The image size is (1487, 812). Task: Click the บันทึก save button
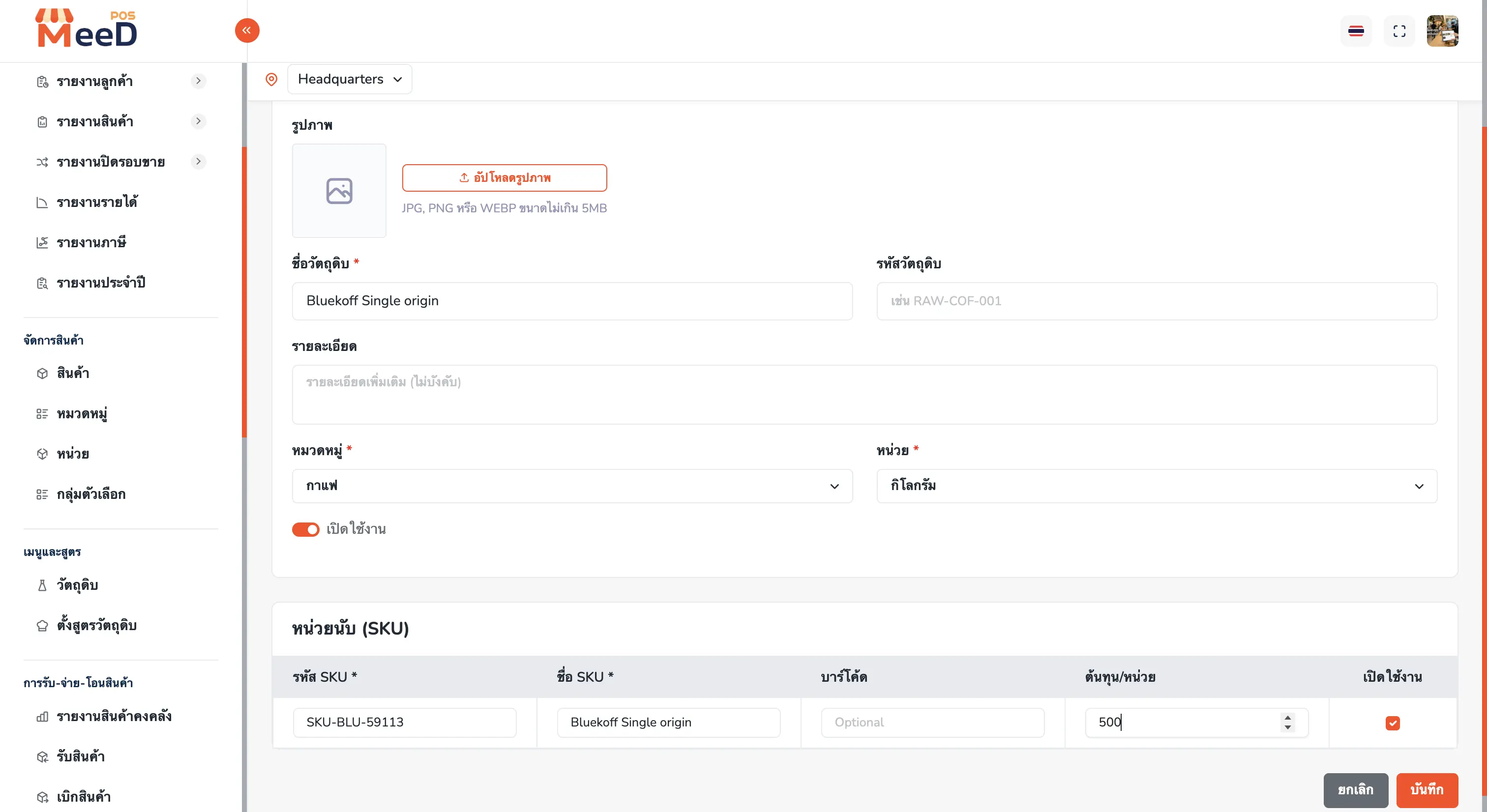pyautogui.click(x=1427, y=790)
